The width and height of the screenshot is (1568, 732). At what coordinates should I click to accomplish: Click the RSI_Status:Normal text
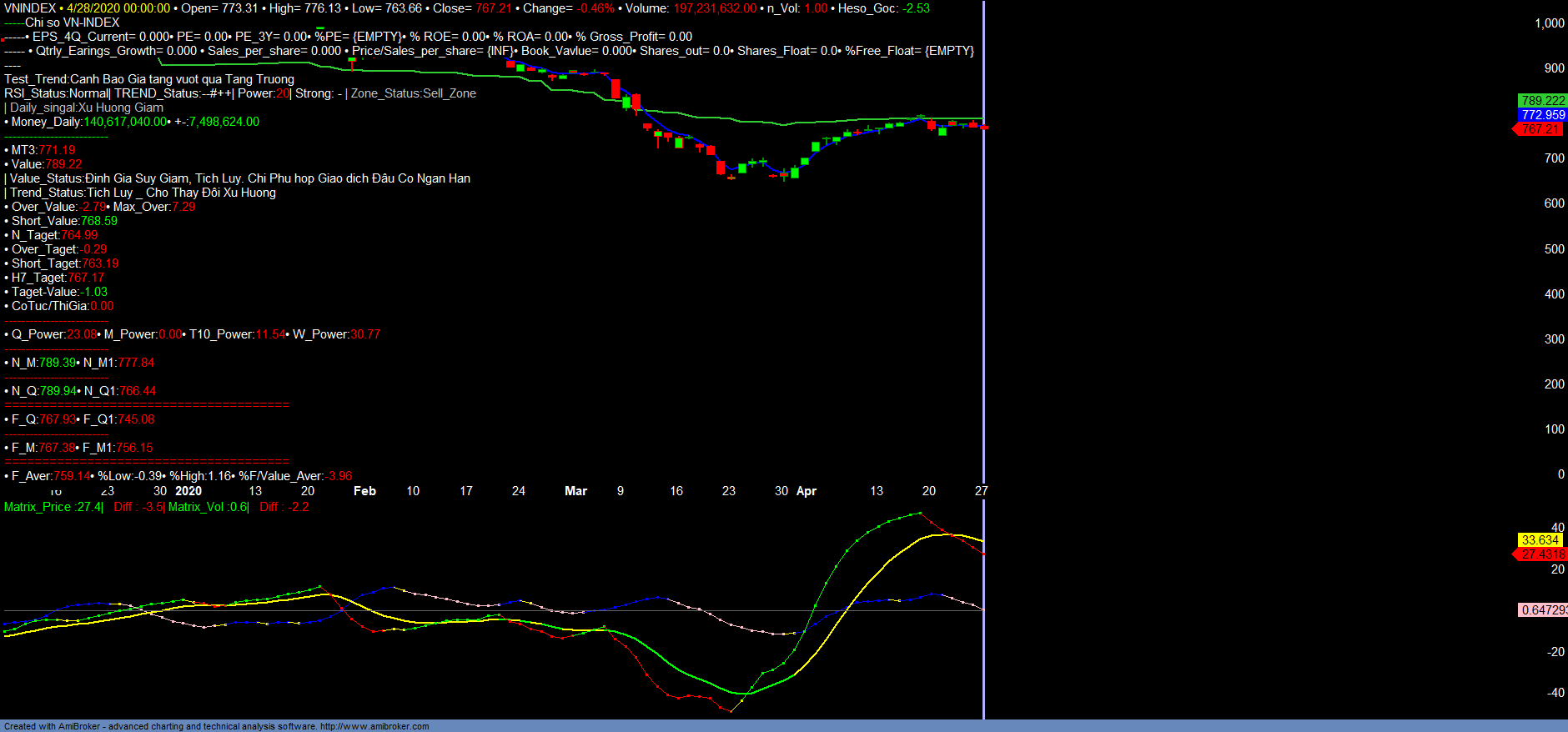(56, 93)
